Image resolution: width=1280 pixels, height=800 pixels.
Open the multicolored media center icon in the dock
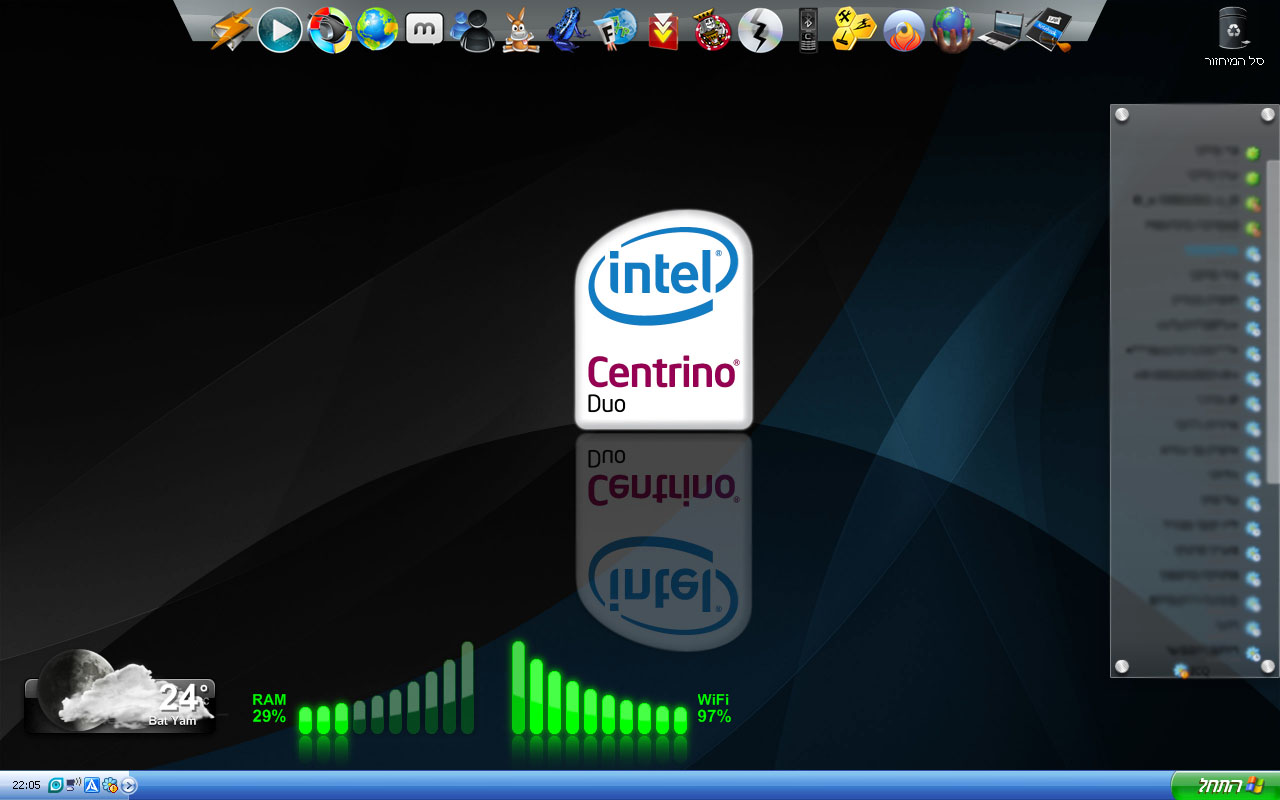(329, 30)
